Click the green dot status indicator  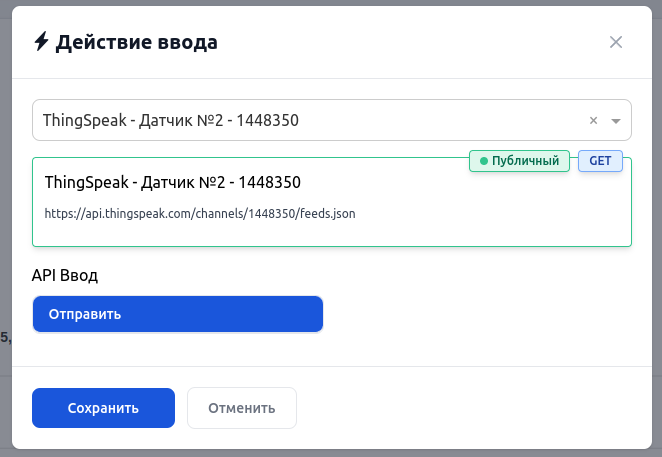coord(484,161)
